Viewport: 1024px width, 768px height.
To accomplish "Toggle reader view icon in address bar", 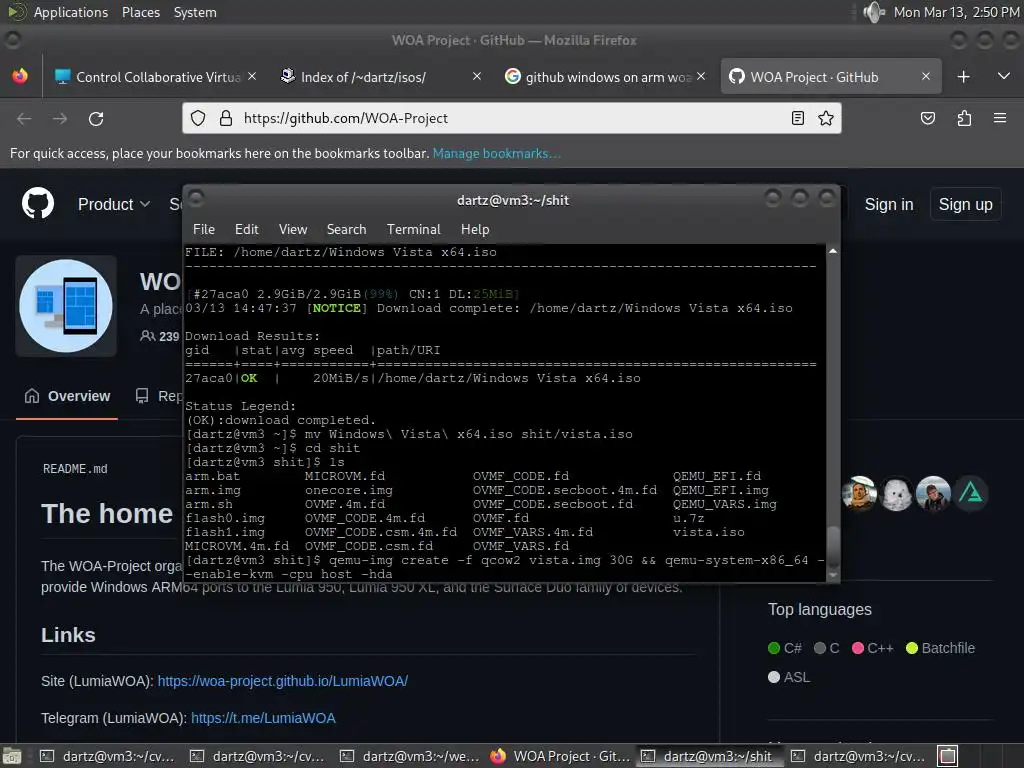I will [797, 118].
